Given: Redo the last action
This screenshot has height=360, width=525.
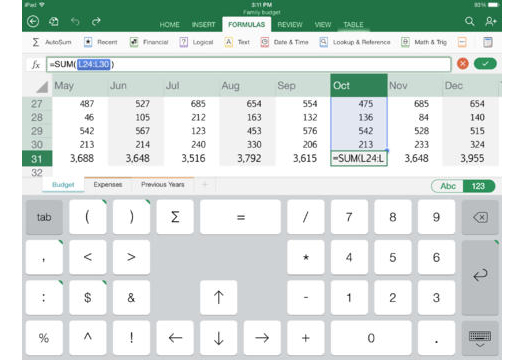Looking at the screenshot, I should (x=96, y=22).
